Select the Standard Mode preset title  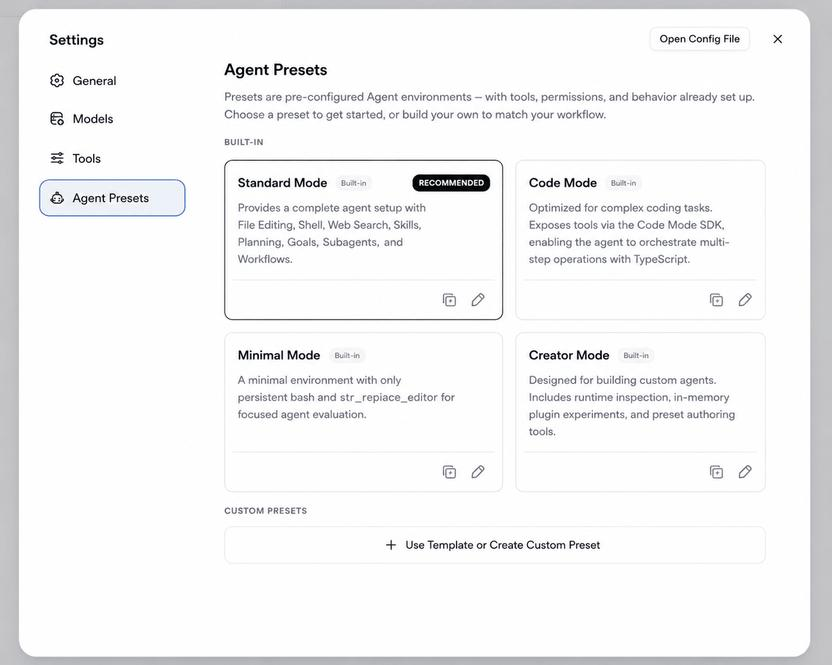coord(282,183)
